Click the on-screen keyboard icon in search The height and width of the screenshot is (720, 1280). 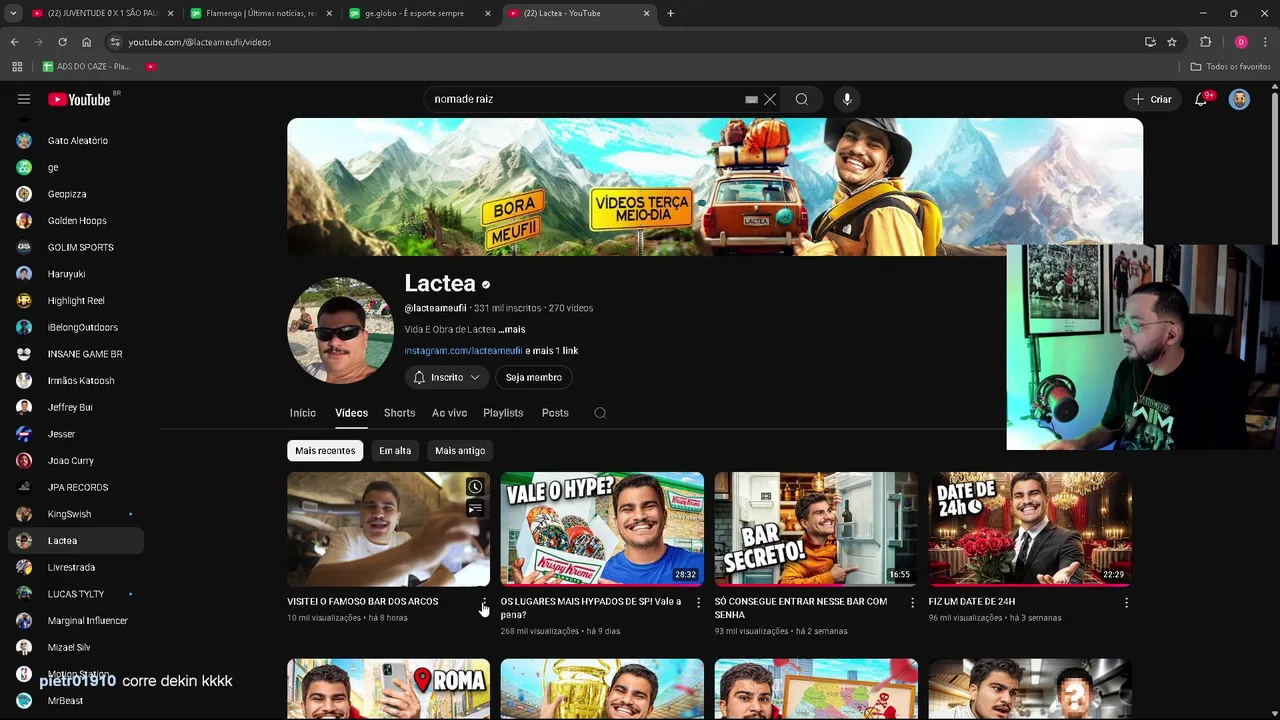click(x=751, y=99)
